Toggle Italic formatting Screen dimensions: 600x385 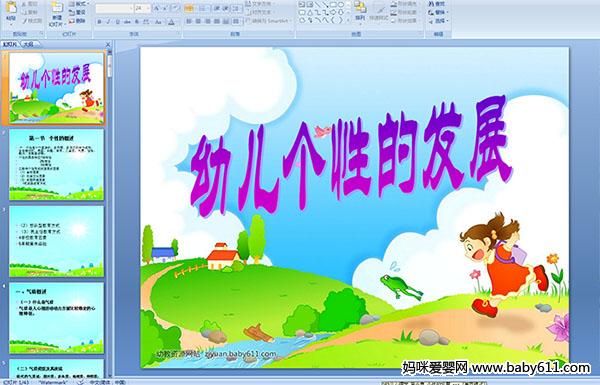[x=108, y=22]
